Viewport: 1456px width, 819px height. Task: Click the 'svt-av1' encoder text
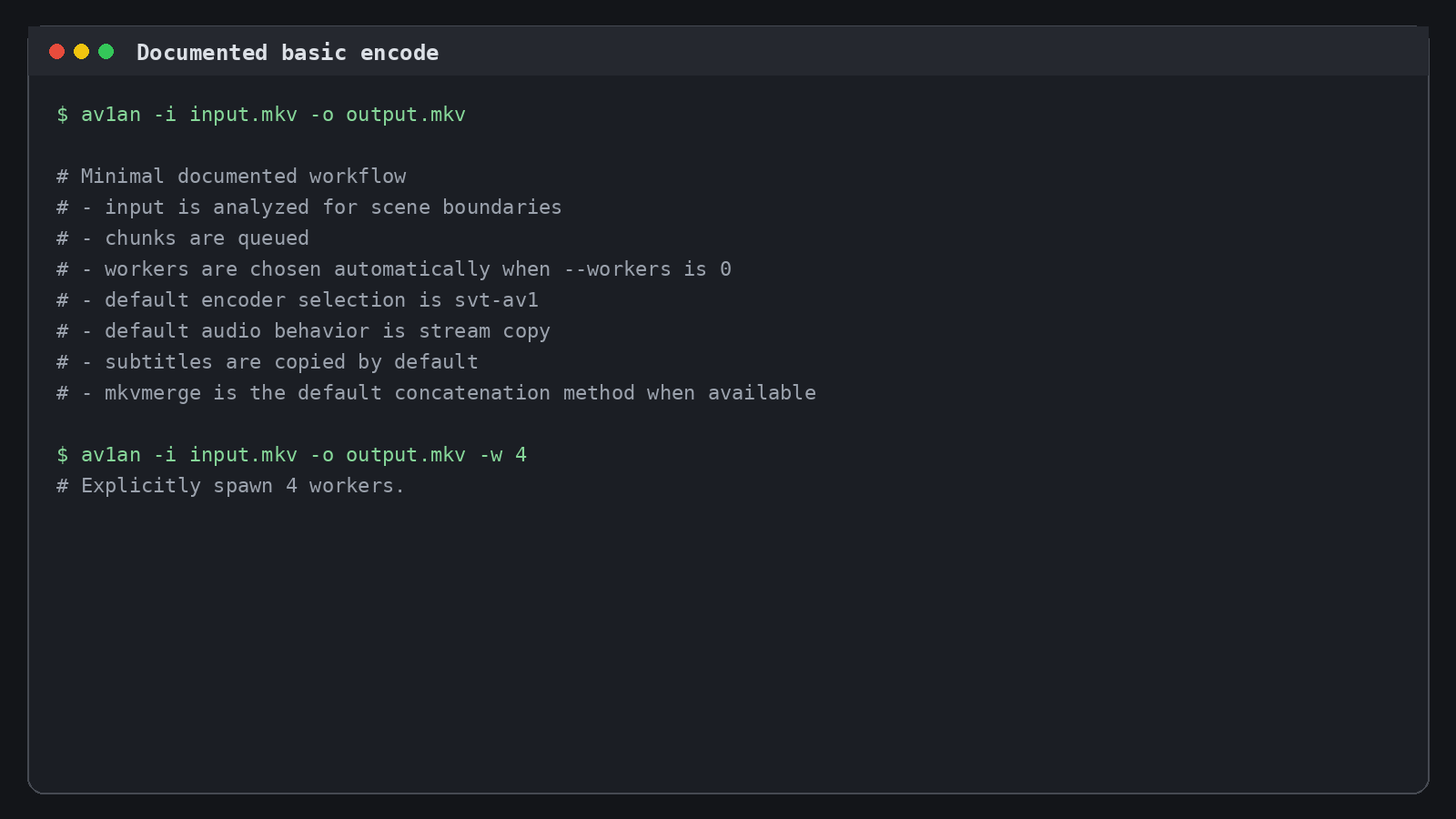click(x=497, y=300)
